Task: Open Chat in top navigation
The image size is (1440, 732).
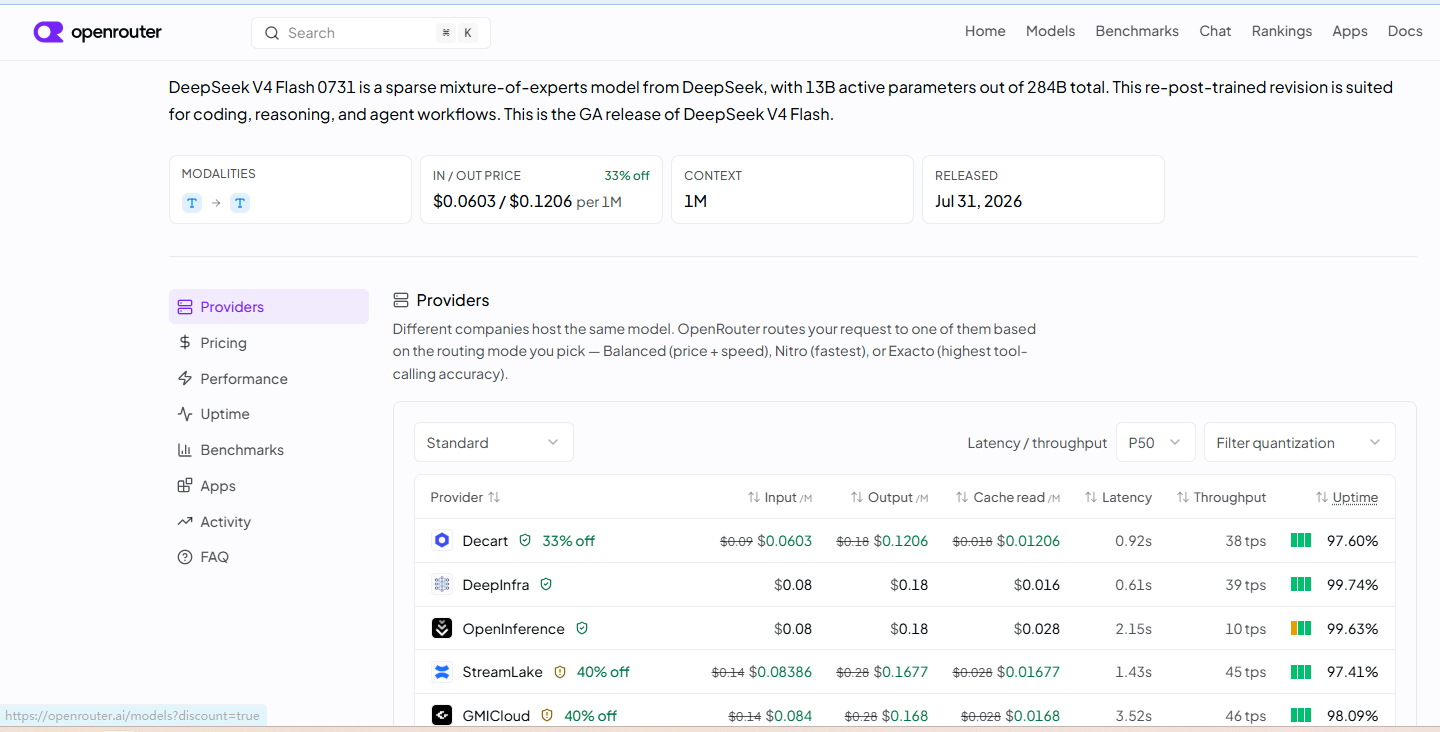Action: point(1215,31)
